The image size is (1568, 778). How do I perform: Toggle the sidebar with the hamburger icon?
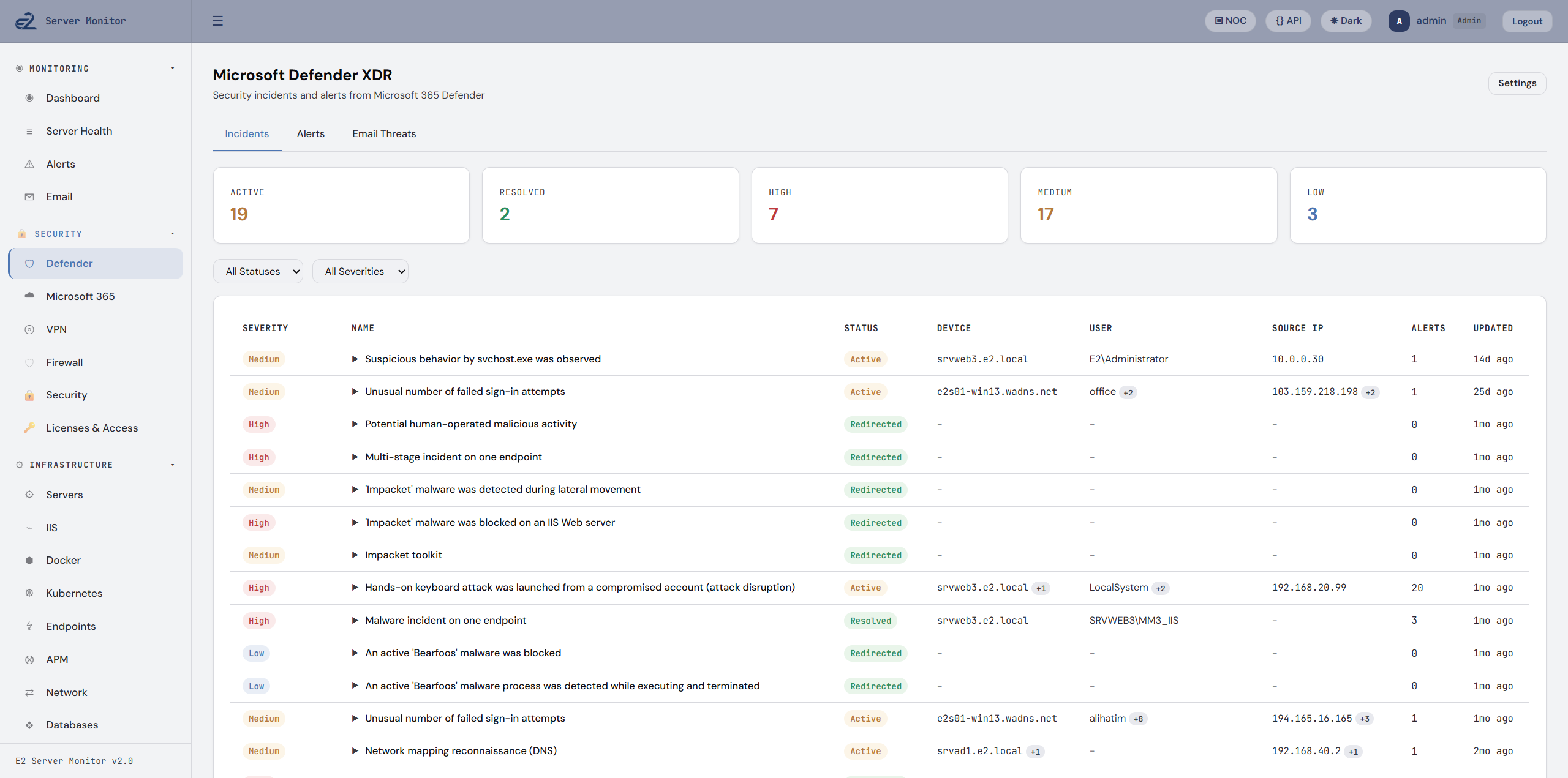[217, 20]
